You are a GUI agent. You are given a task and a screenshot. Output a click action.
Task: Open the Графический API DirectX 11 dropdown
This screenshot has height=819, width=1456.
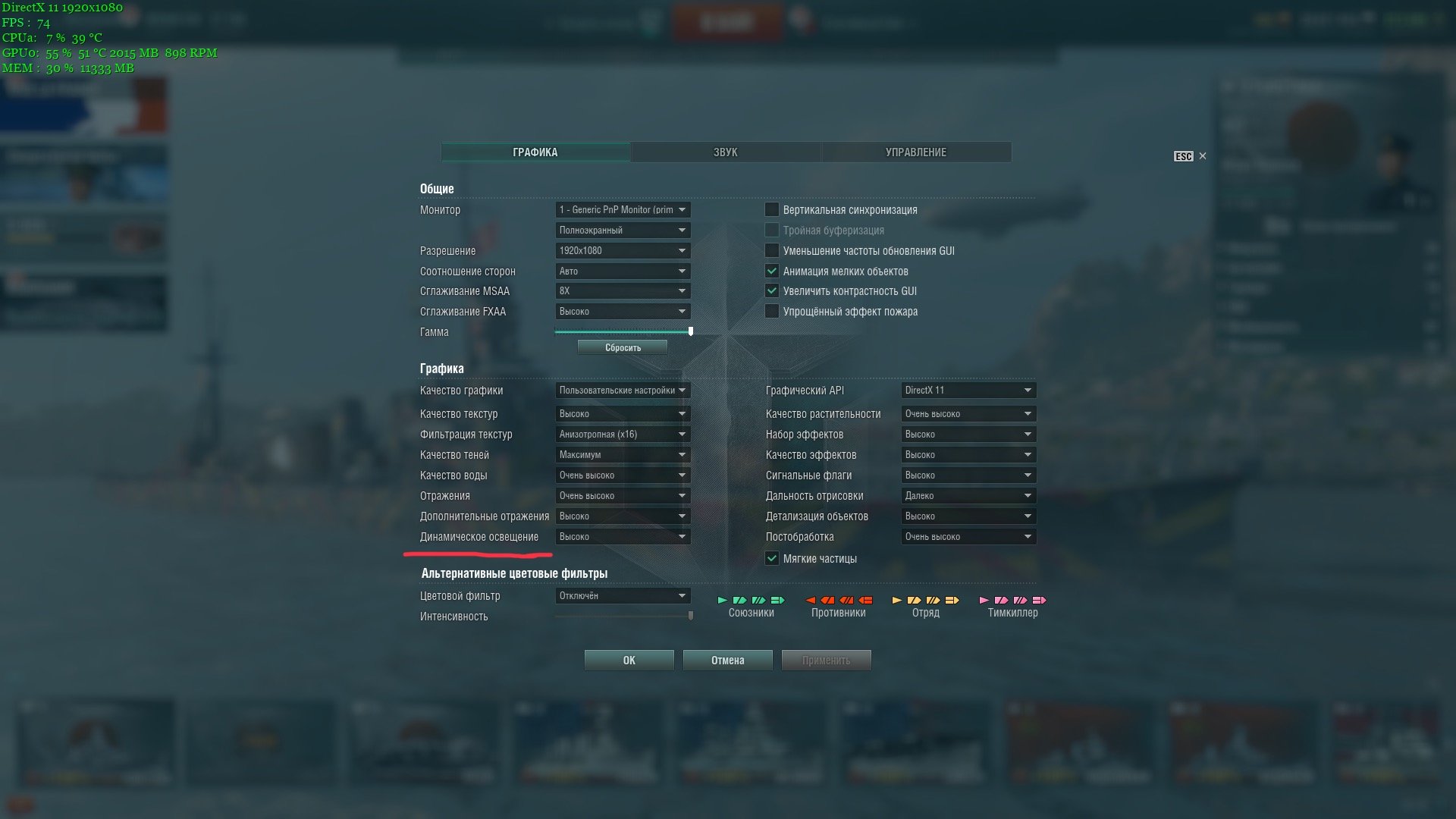pos(968,390)
